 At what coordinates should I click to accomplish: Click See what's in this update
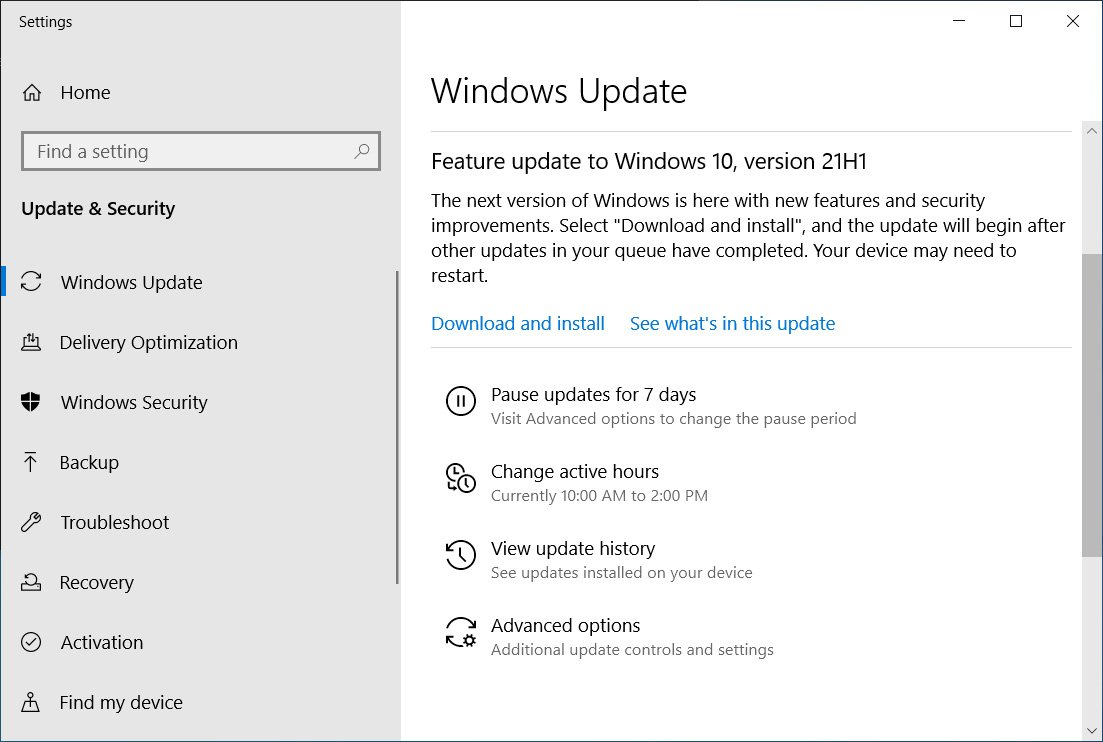[732, 323]
